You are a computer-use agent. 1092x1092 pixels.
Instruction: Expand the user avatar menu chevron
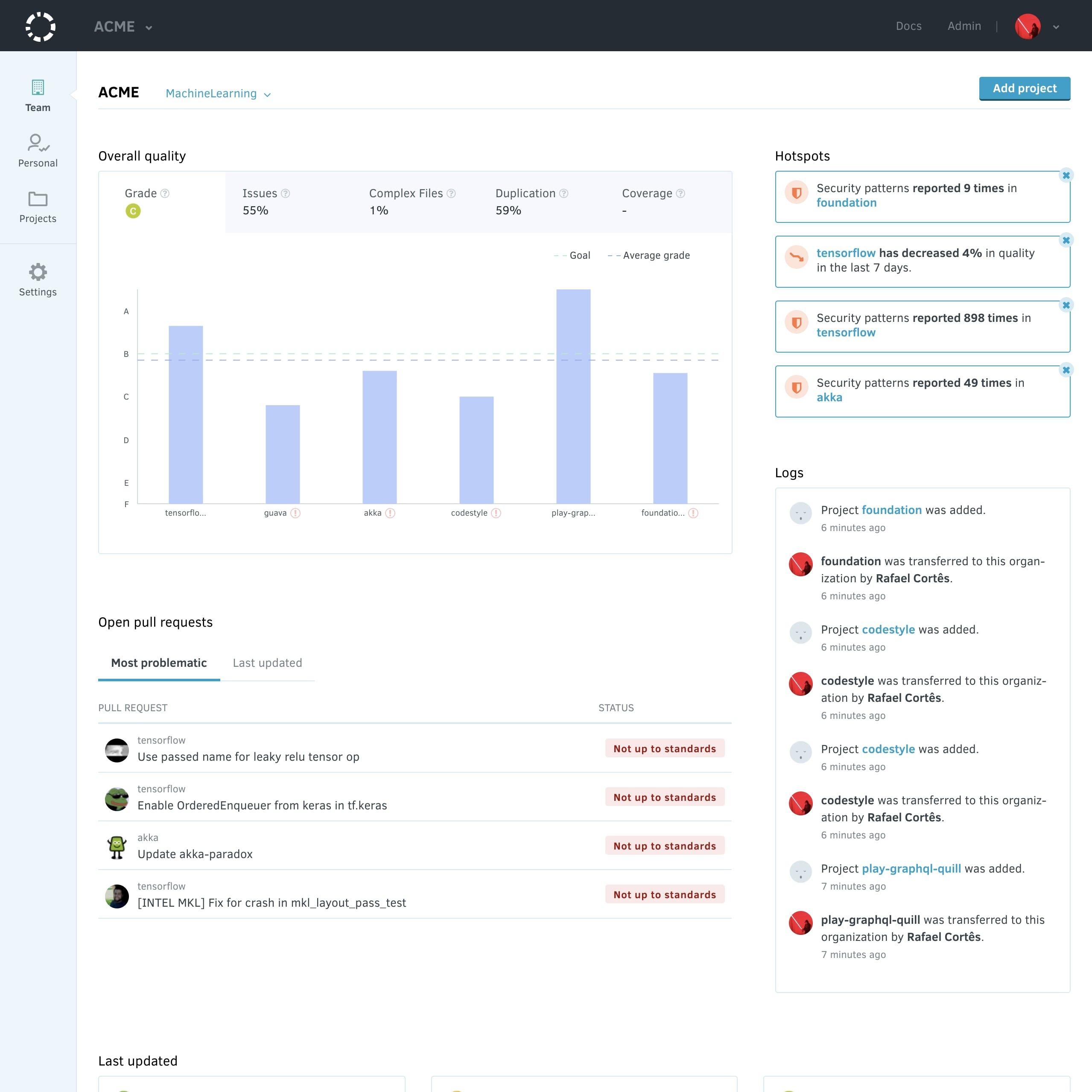click(x=1056, y=26)
